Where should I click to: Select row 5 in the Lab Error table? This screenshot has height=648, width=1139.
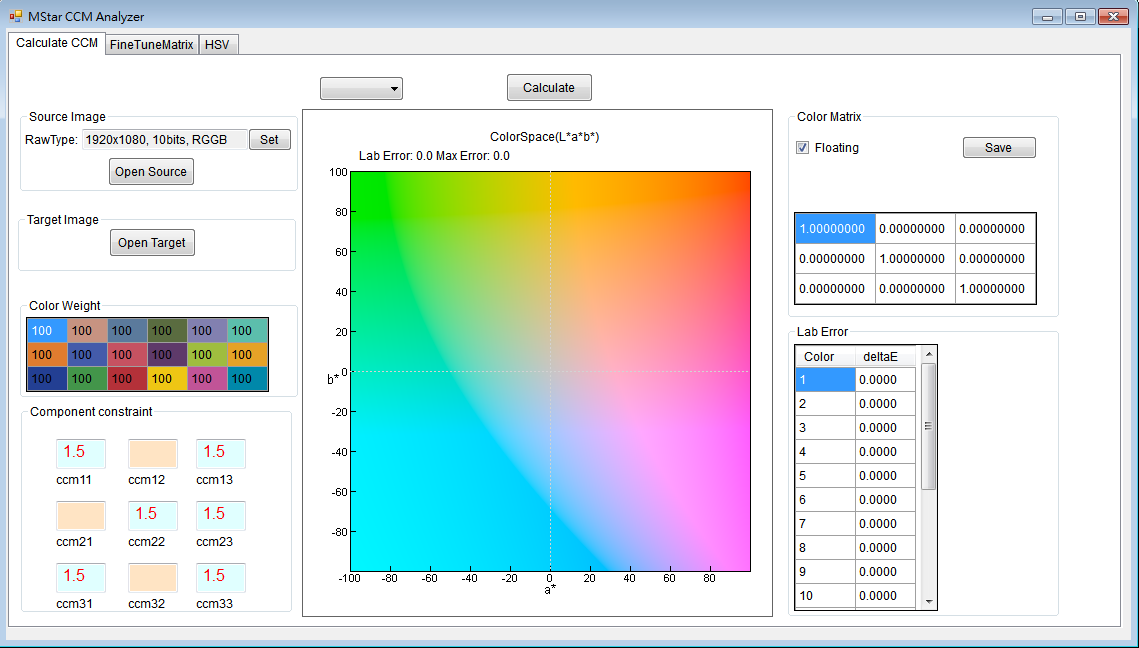coord(823,475)
